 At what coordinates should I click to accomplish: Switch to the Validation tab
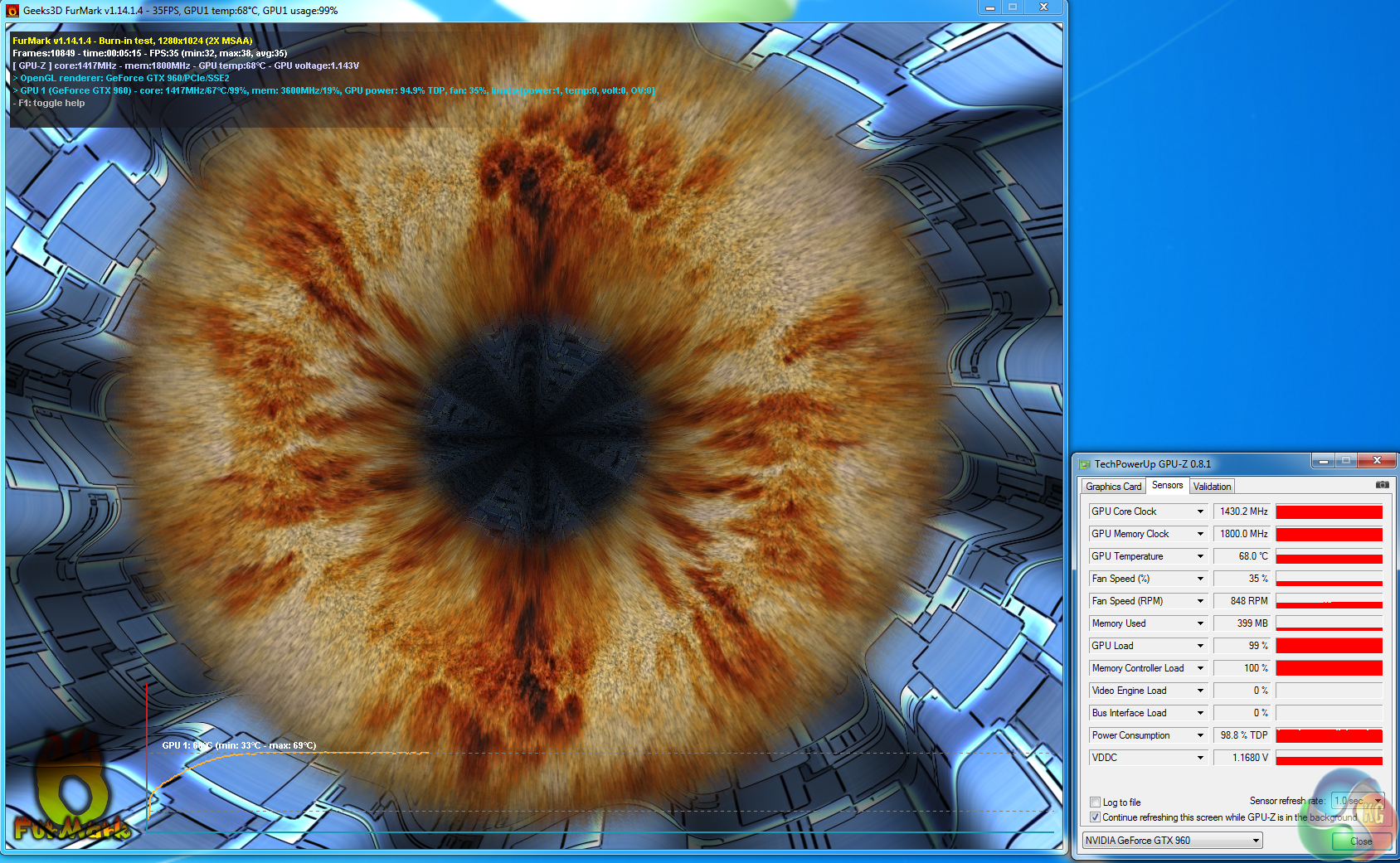(1212, 487)
